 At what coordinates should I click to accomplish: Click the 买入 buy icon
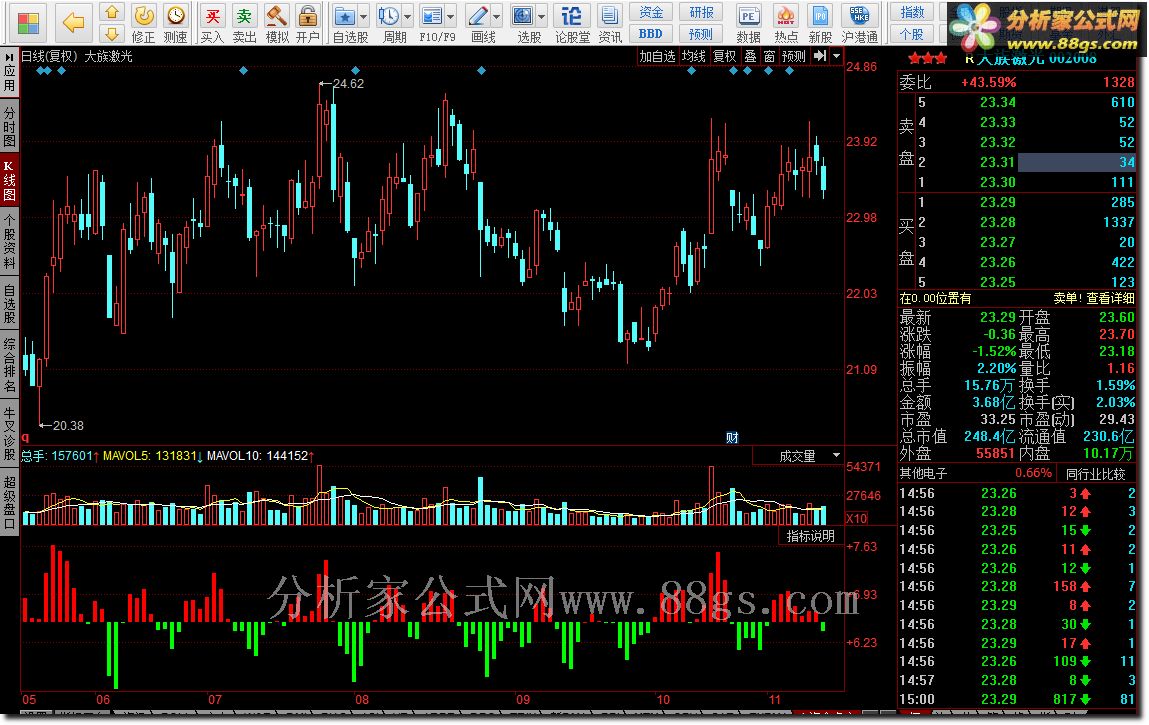click(x=213, y=23)
